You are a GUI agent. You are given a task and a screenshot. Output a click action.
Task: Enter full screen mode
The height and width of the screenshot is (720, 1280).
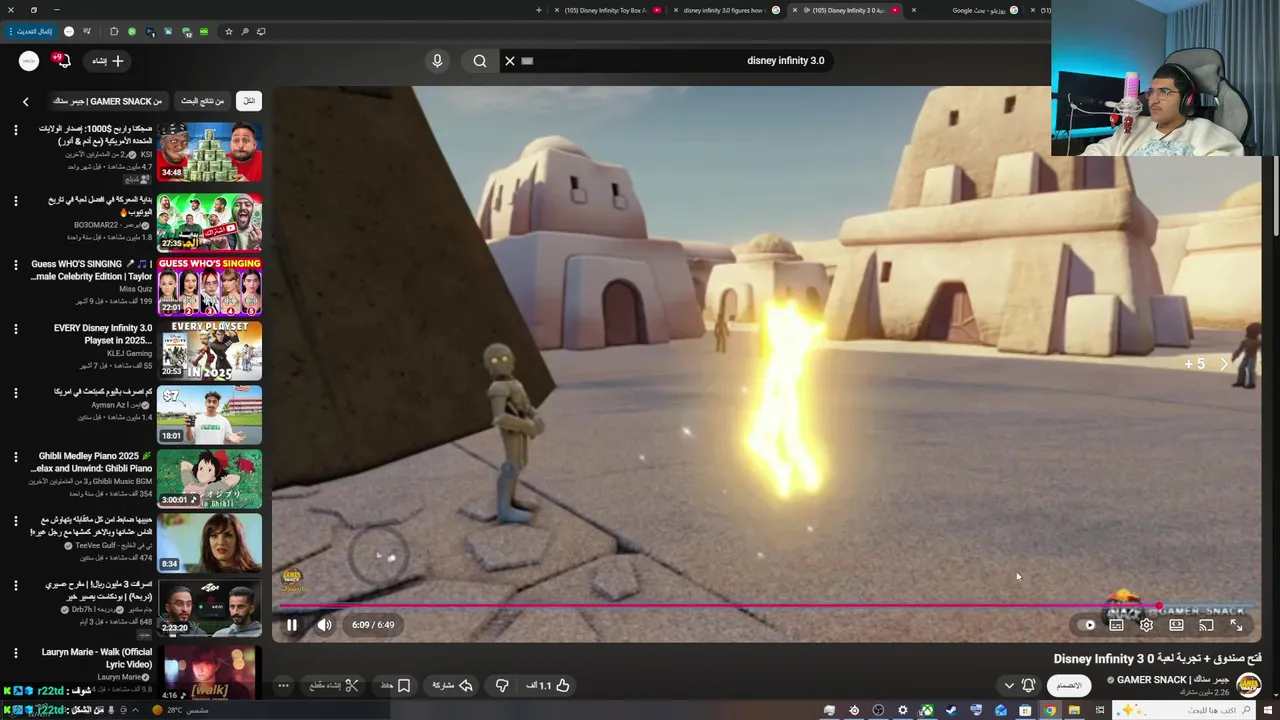click(x=1236, y=625)
